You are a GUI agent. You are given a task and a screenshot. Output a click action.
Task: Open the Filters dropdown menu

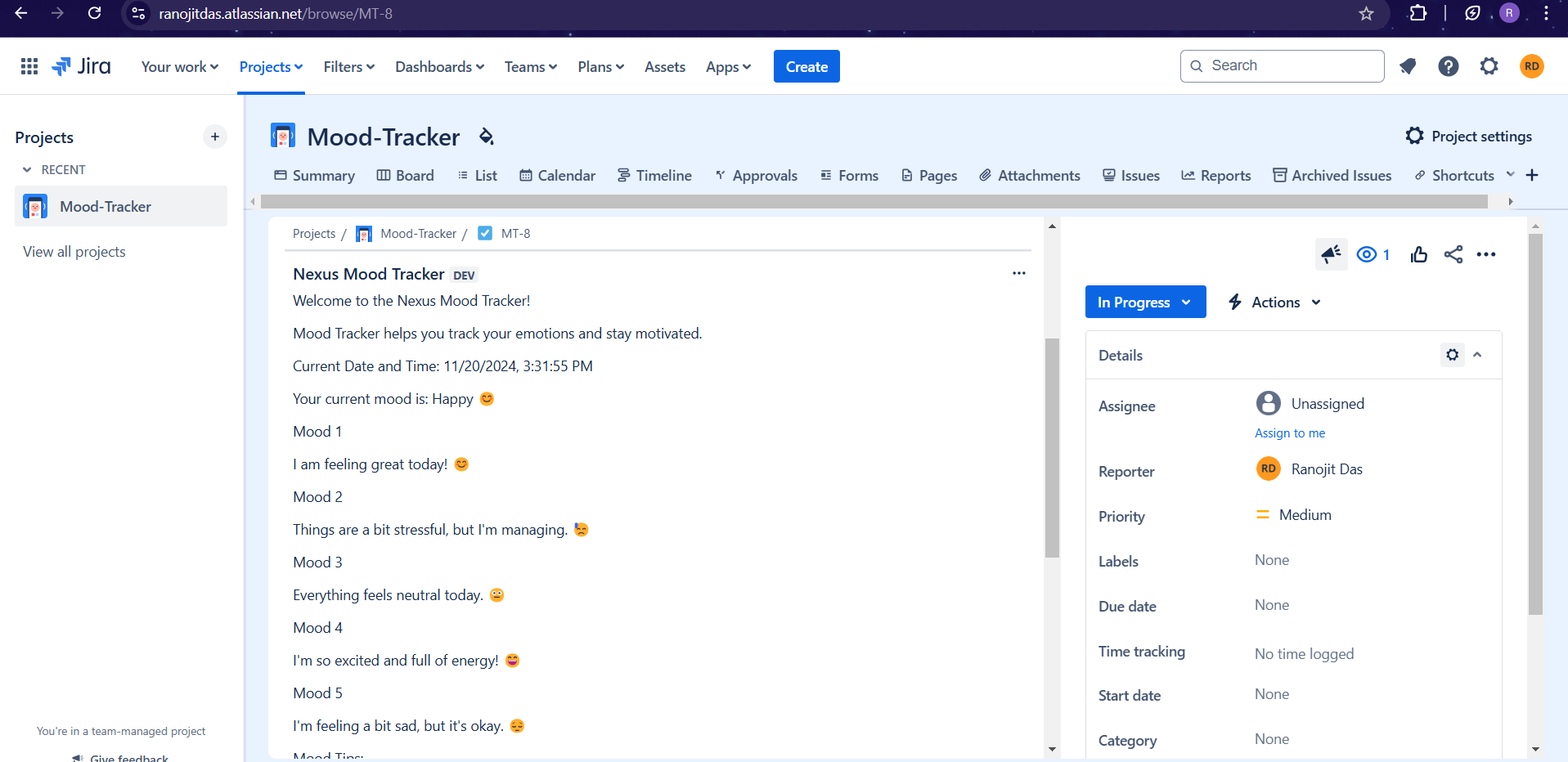(348, 66)
